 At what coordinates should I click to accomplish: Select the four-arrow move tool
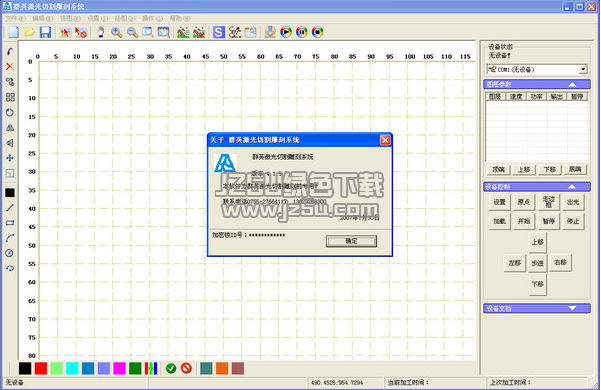click(x=10, y=158)
